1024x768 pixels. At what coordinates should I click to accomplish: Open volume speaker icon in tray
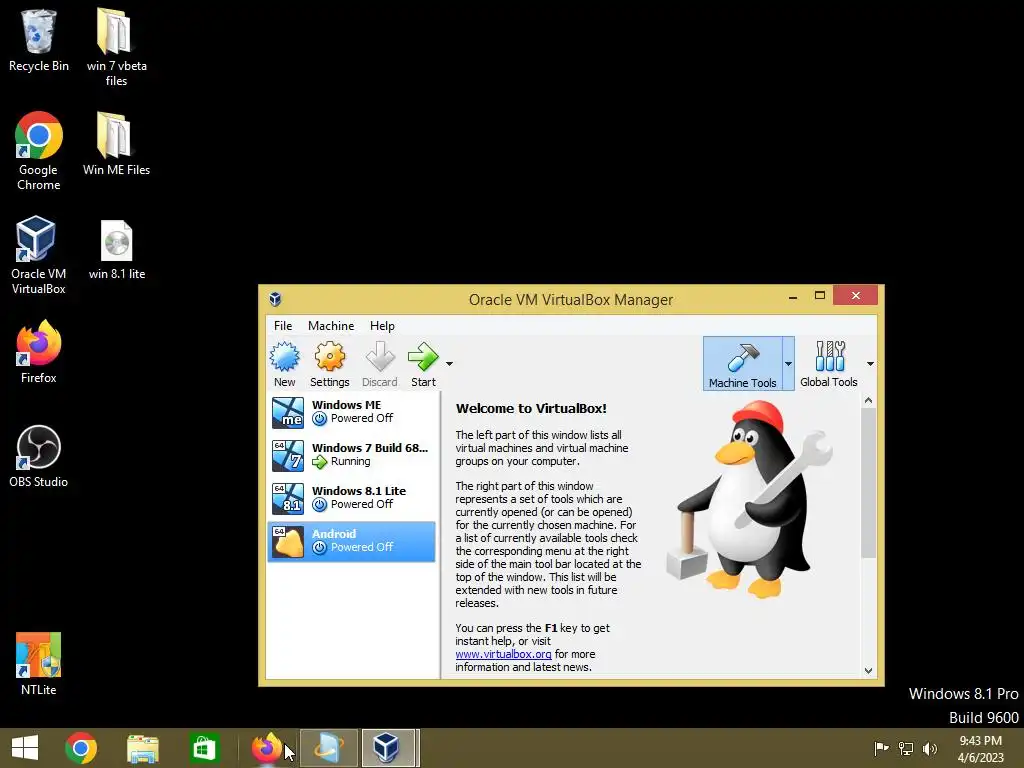tap(930, 748)
